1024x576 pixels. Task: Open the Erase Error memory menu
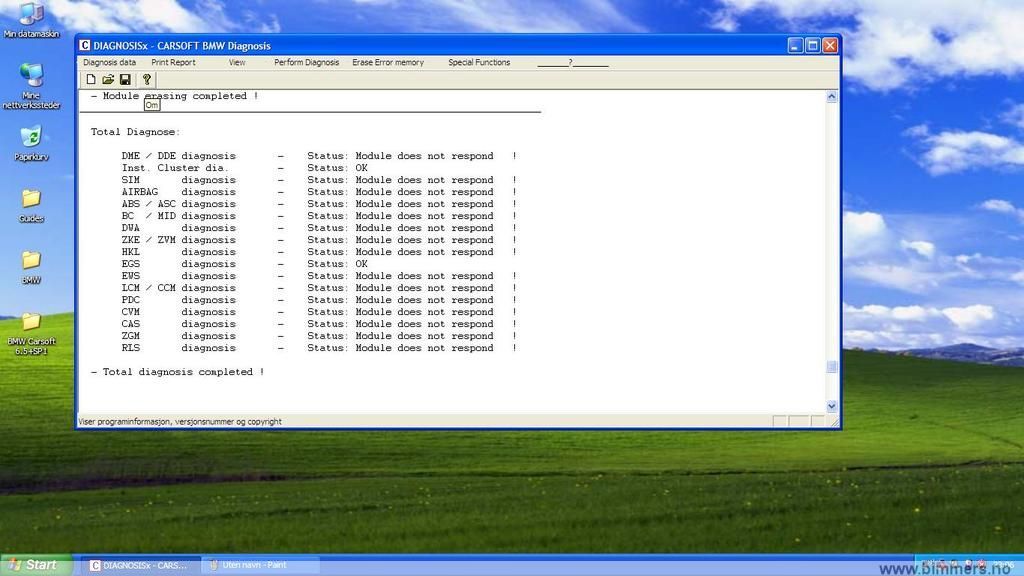(x=388, y=63)
